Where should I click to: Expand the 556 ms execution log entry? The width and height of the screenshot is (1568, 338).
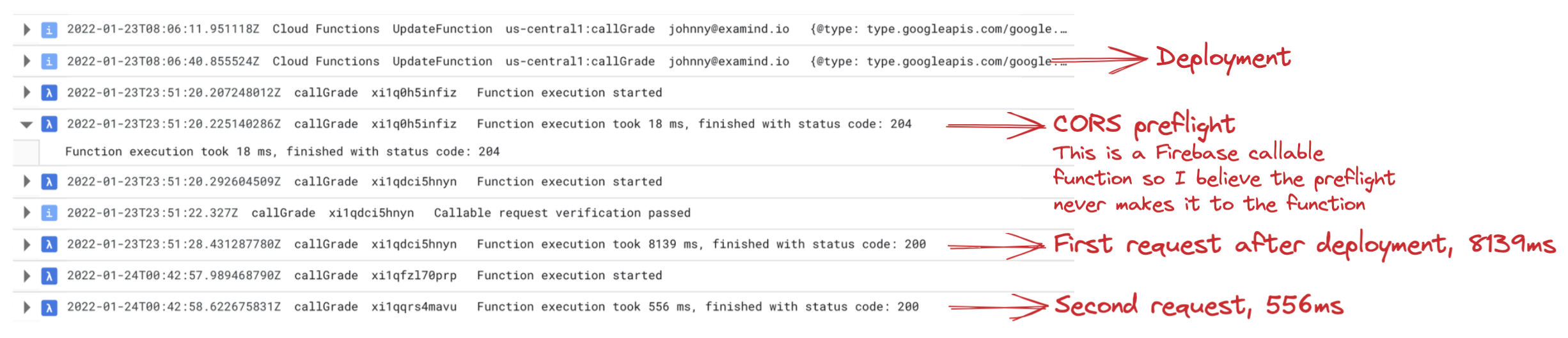click(26, 307)
